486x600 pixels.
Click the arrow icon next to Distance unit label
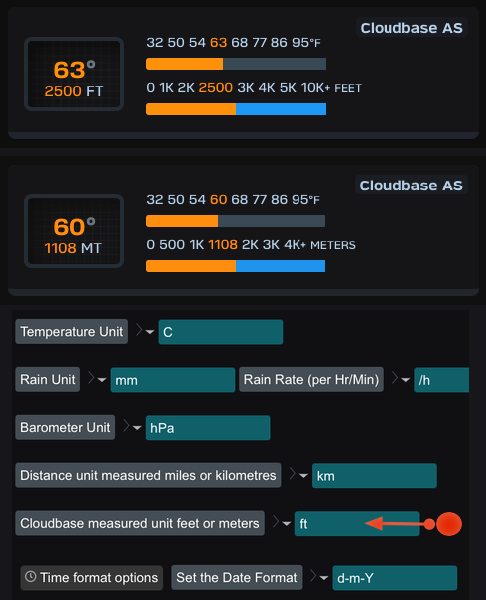click(298, 474)
